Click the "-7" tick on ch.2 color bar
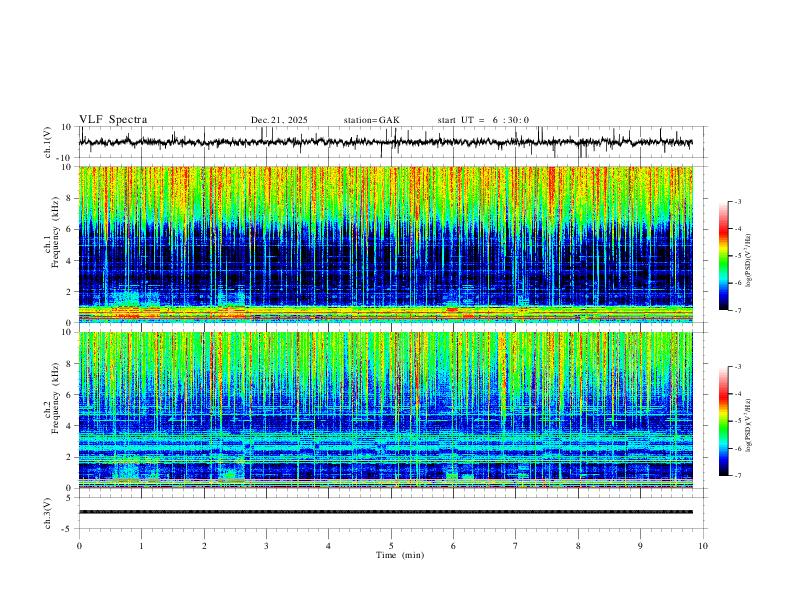The image size is (792, 612). [x=738, y=475]
